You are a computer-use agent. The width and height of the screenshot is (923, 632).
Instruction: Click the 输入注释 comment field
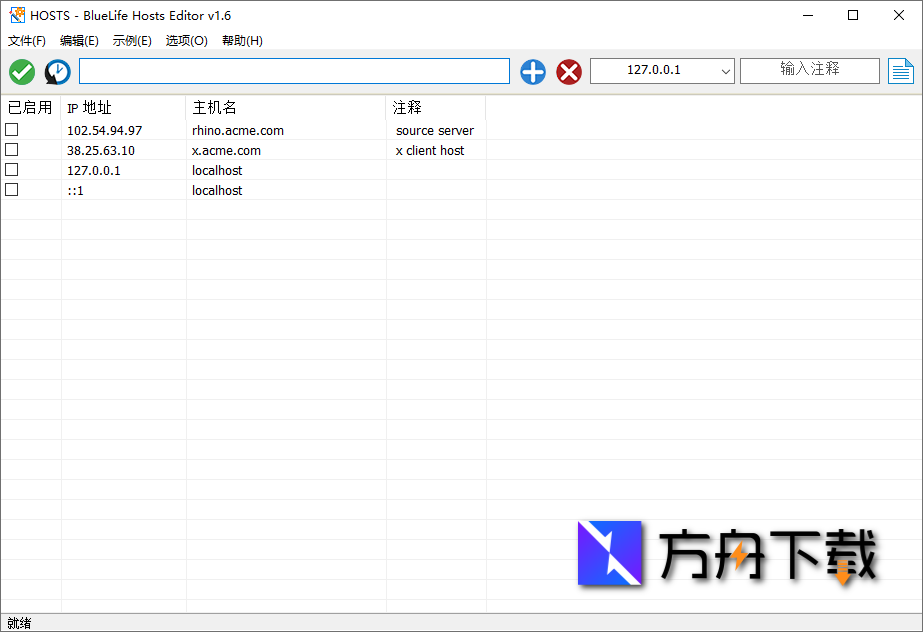pyautogui.click(x=809, y=70)
